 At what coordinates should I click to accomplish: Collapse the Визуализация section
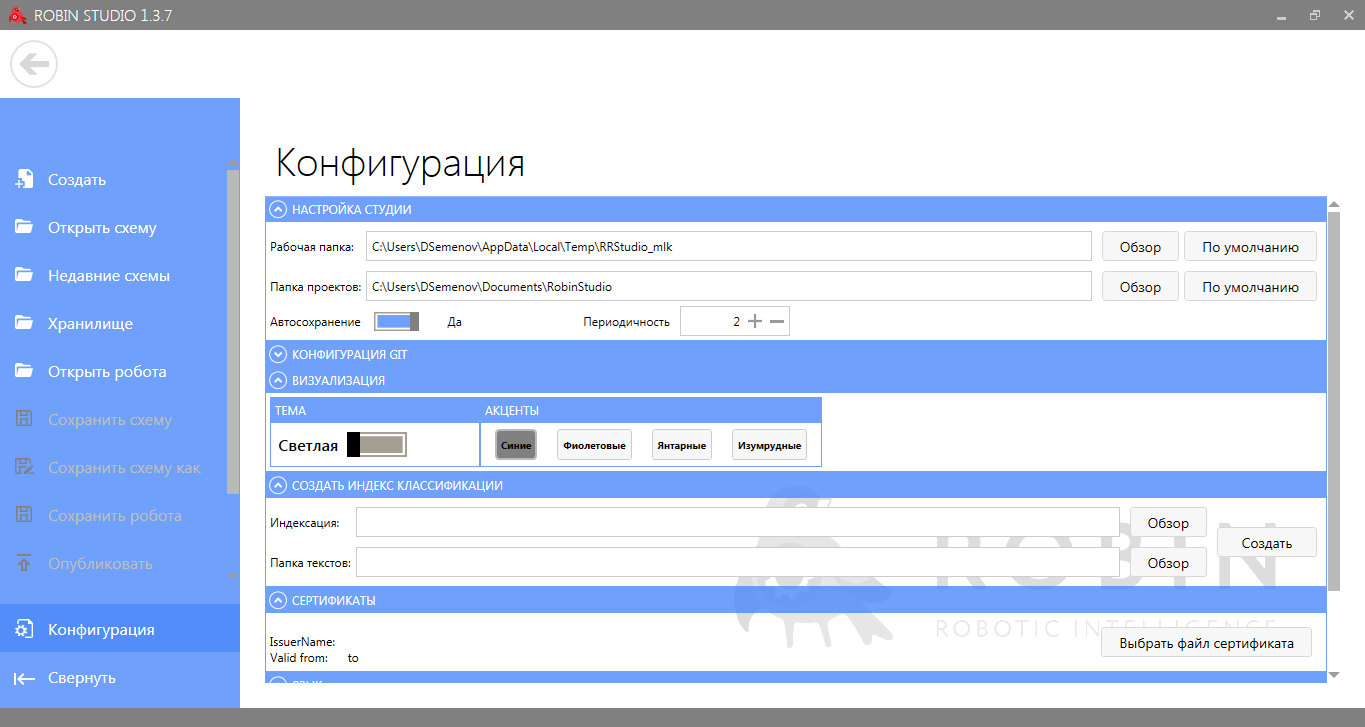(278, 380)
